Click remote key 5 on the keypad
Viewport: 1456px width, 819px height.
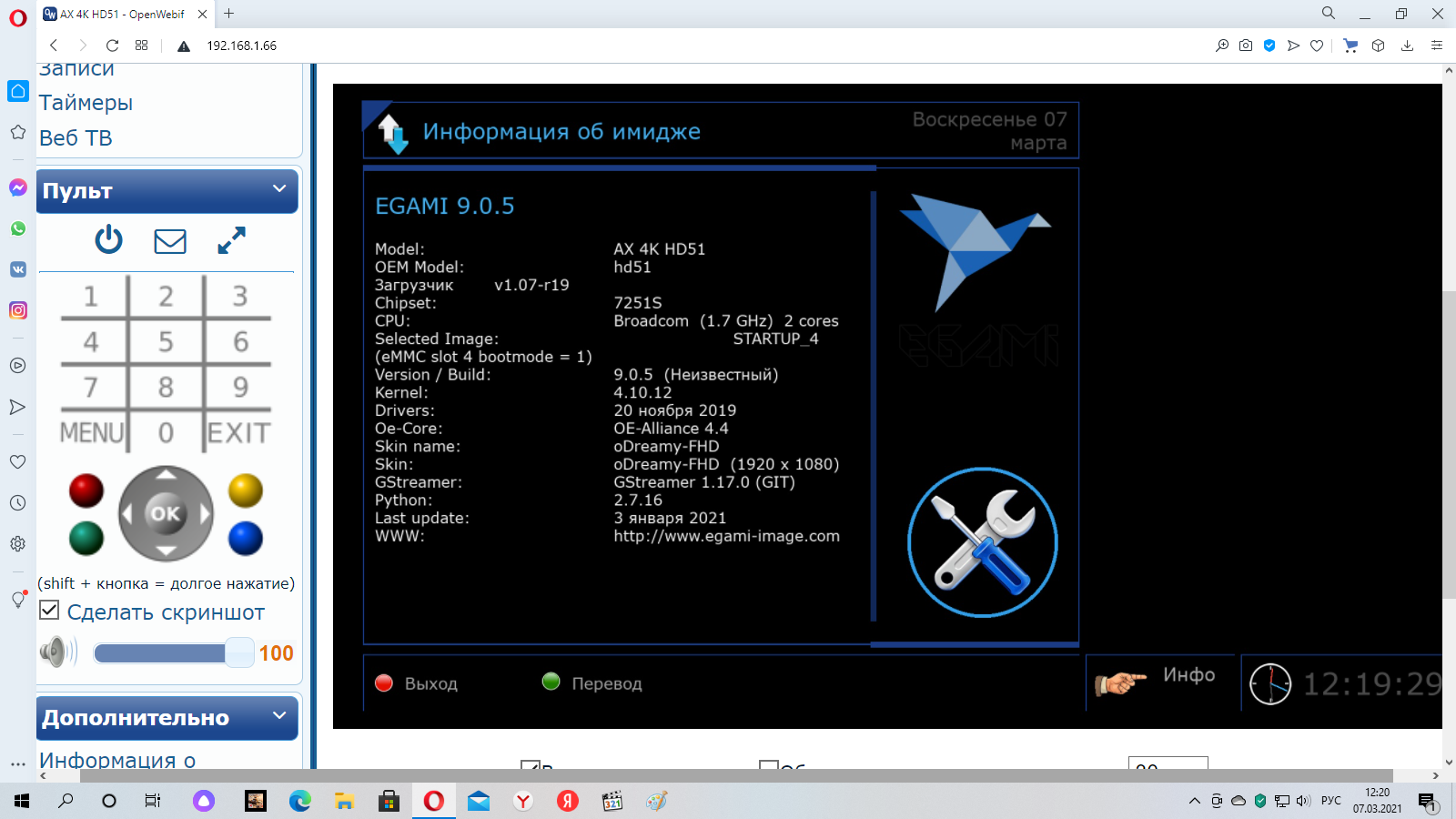pos(166,342)
